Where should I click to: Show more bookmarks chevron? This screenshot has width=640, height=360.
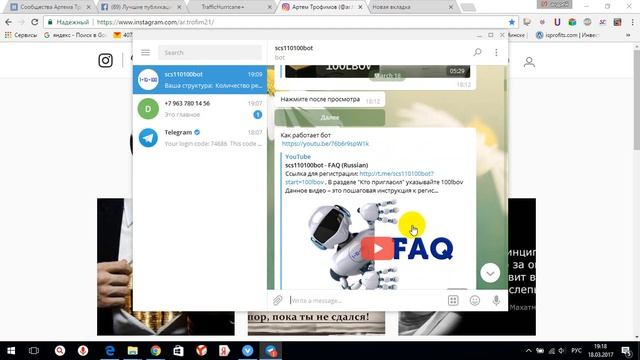coord(628,35)
